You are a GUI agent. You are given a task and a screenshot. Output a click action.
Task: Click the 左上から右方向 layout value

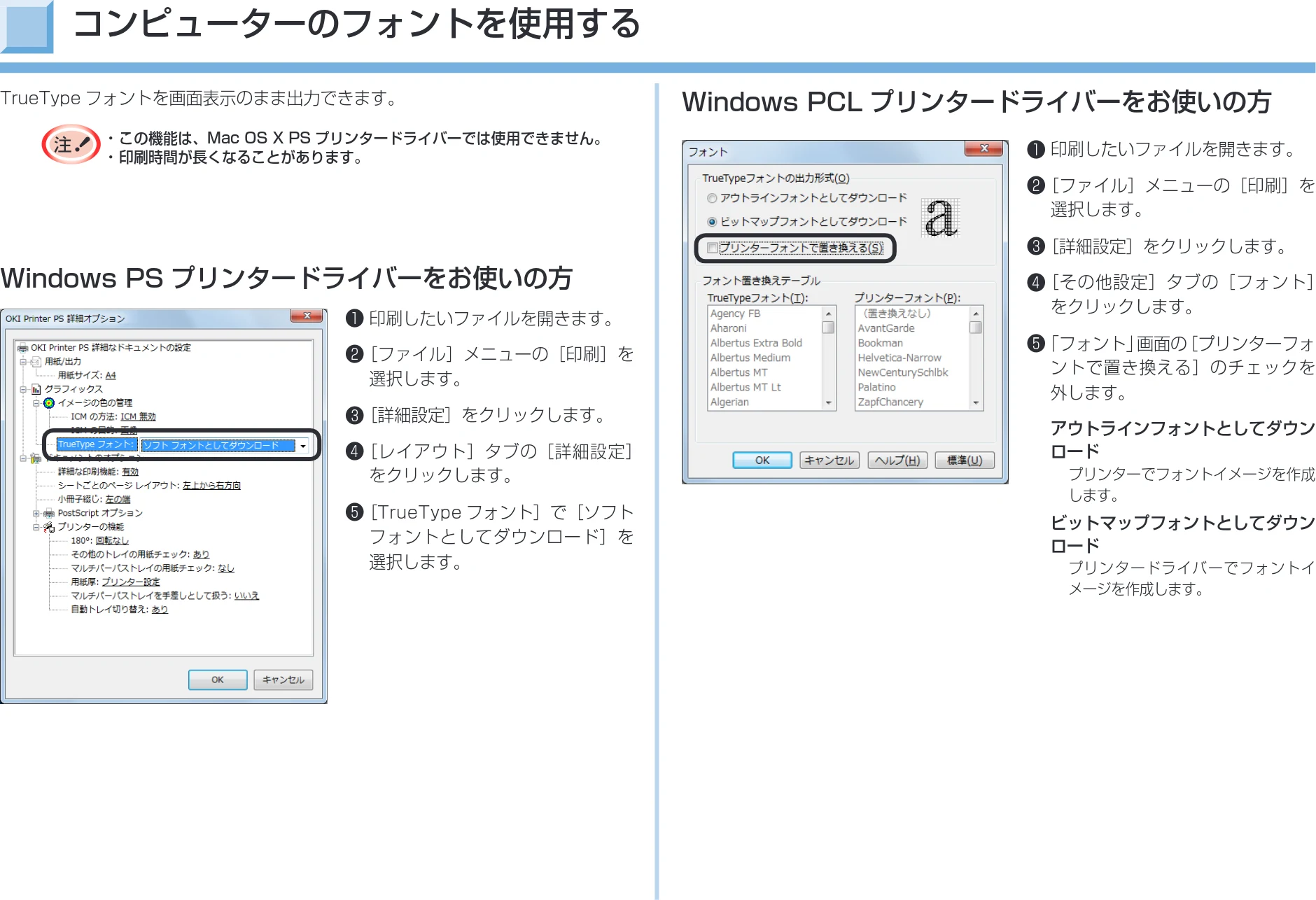pyautogui.click(x=211, y=486)
